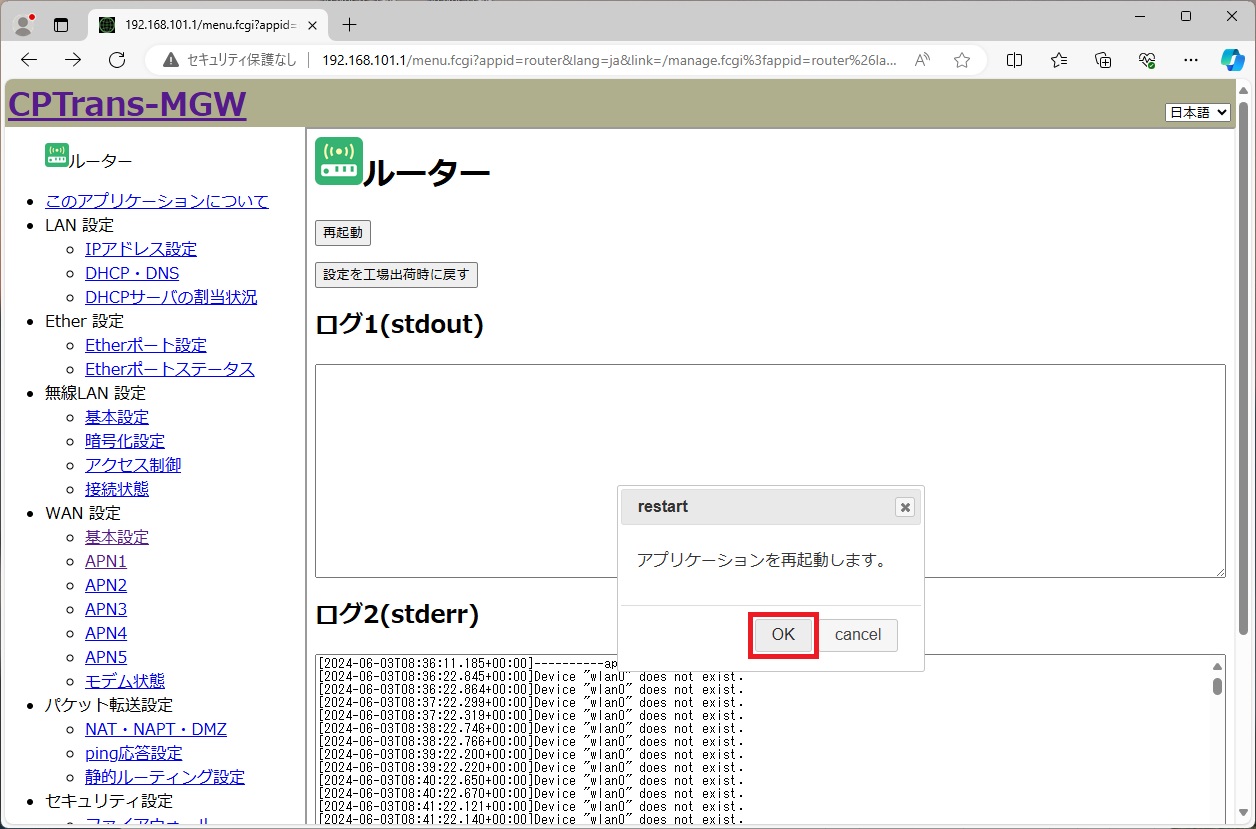Confirm restart by pressing OK
The height and width of the screenshot is (829, 1256).
point(783,635)
